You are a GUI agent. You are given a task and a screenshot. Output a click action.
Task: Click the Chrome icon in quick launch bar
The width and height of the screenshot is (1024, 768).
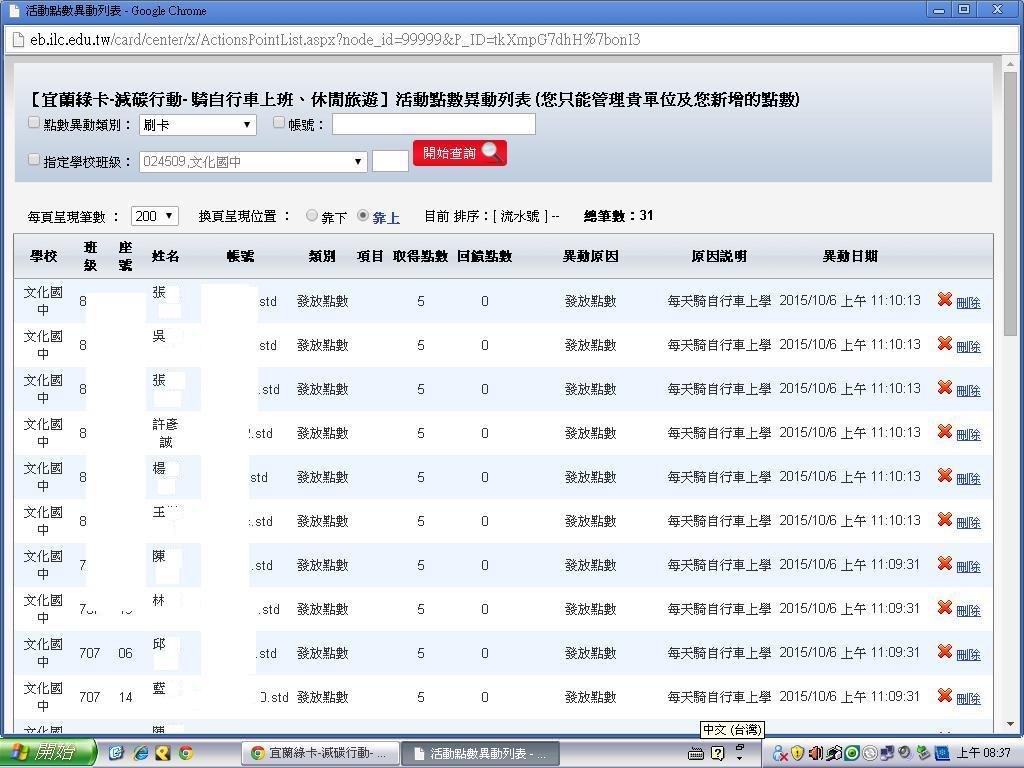185,753
